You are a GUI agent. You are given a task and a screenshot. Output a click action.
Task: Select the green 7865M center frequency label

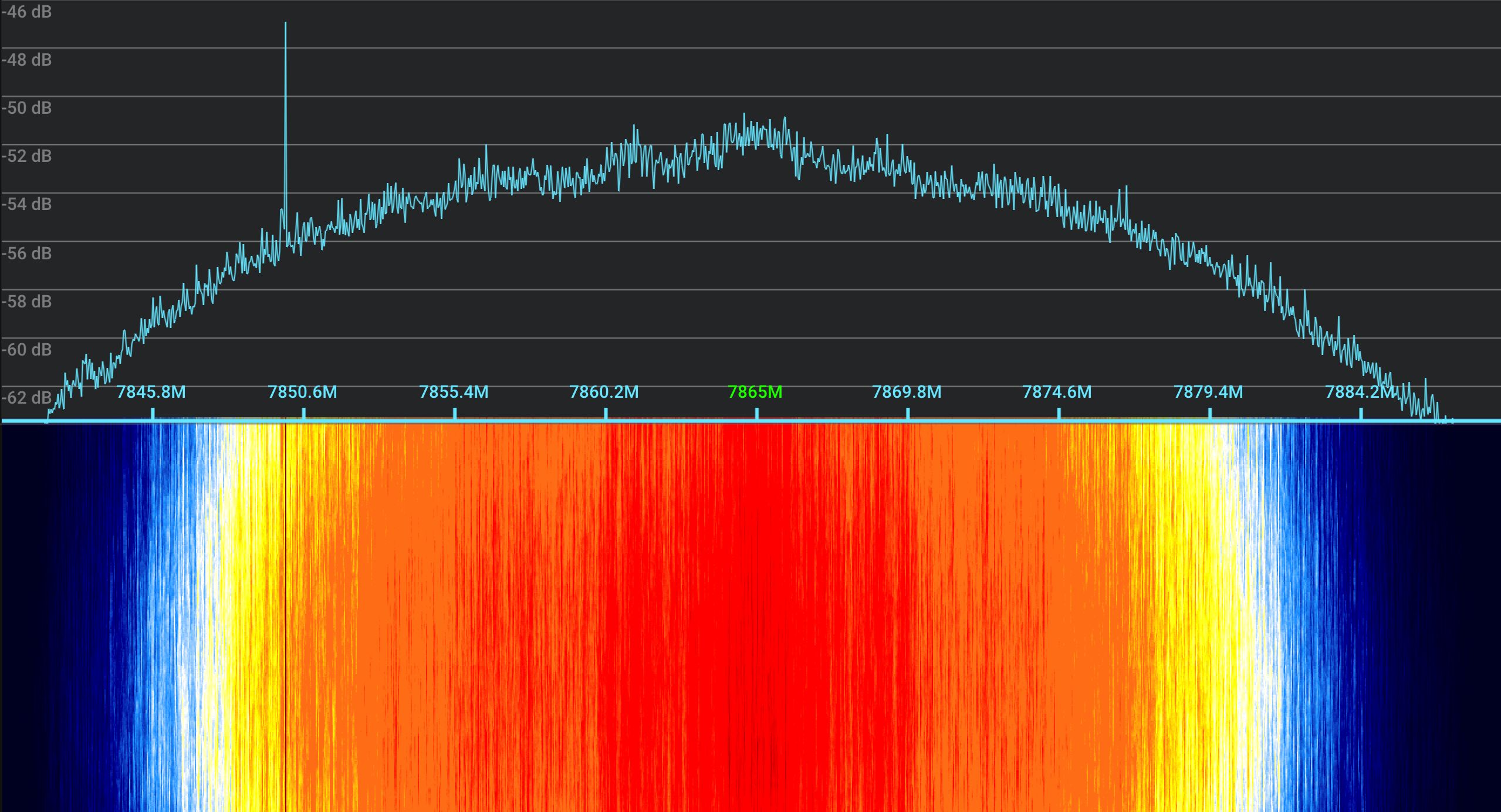coord(755,392)
